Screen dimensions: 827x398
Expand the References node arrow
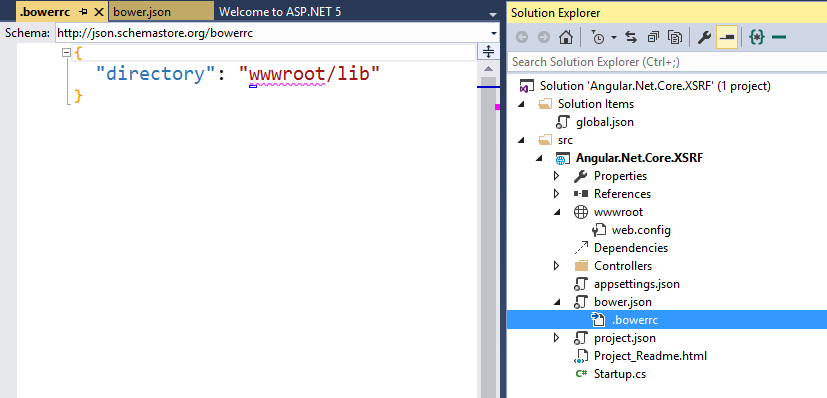click(556, 193)
